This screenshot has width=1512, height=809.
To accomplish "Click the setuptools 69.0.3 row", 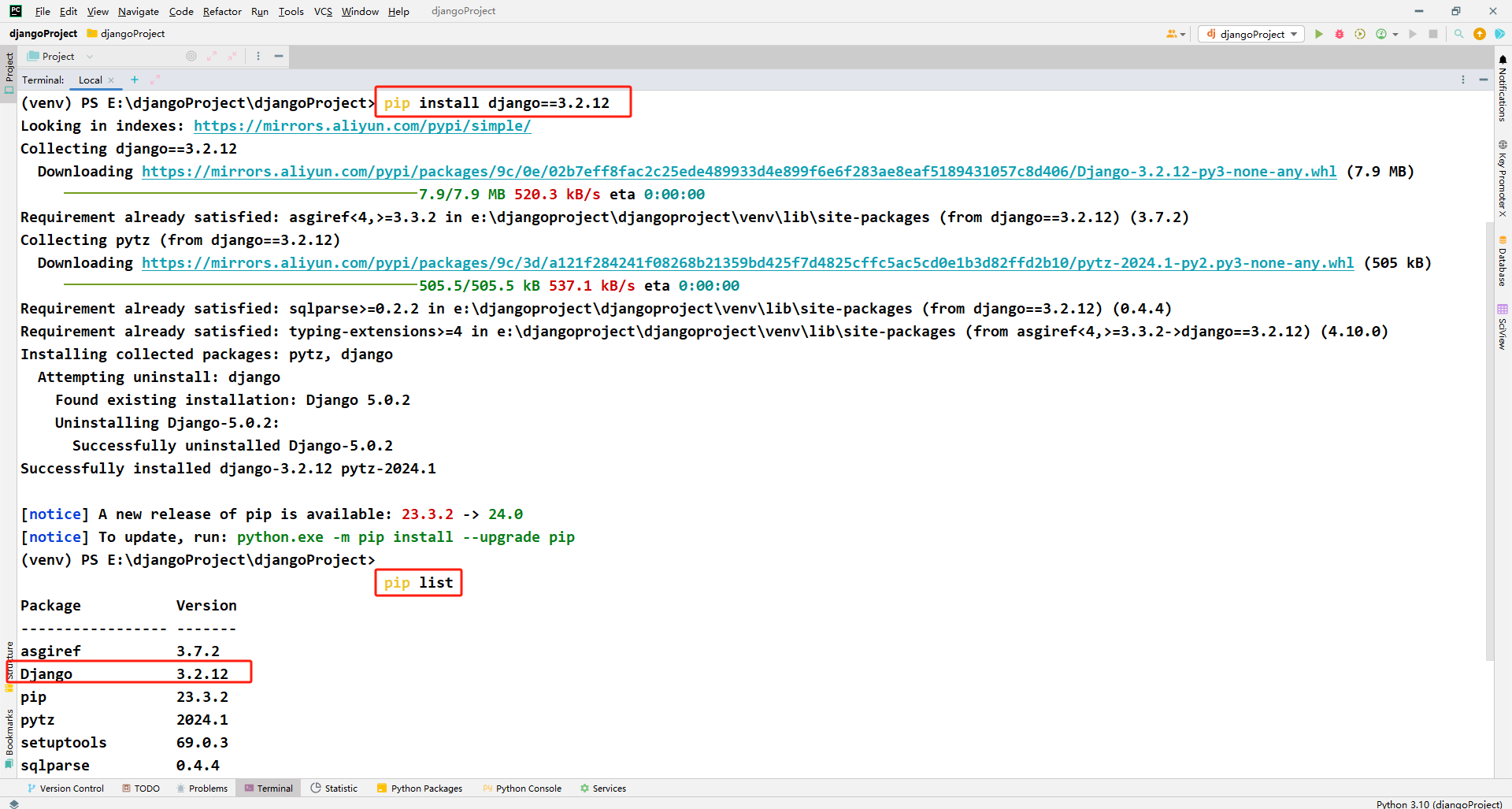I will pyautogui.click(x=124, y=743).
